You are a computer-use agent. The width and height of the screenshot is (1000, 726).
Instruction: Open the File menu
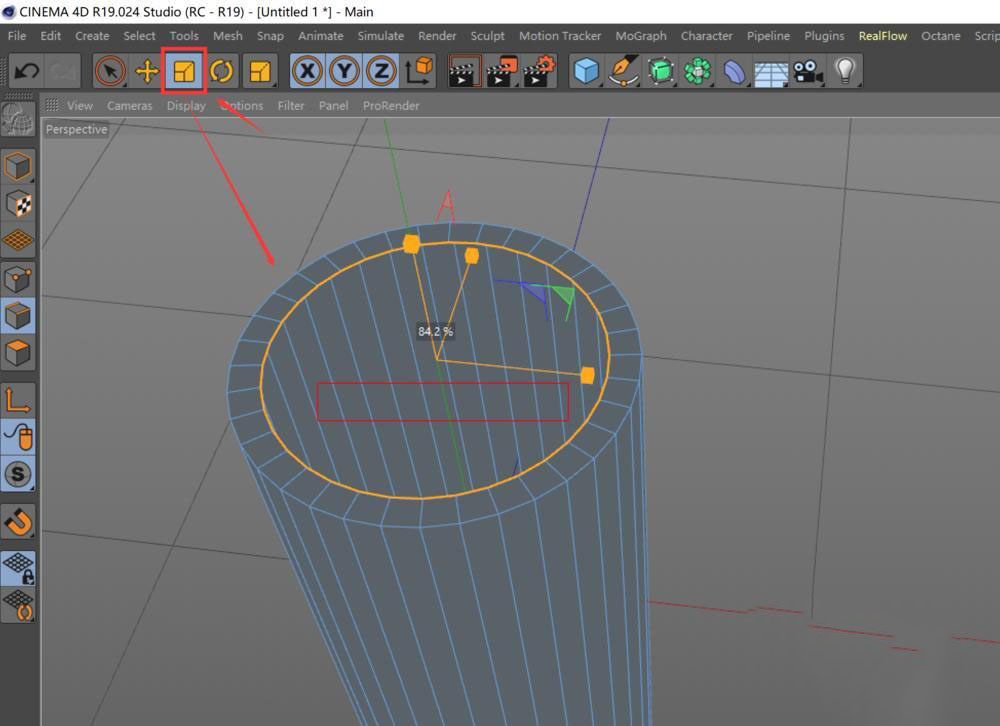click(17, 36)
